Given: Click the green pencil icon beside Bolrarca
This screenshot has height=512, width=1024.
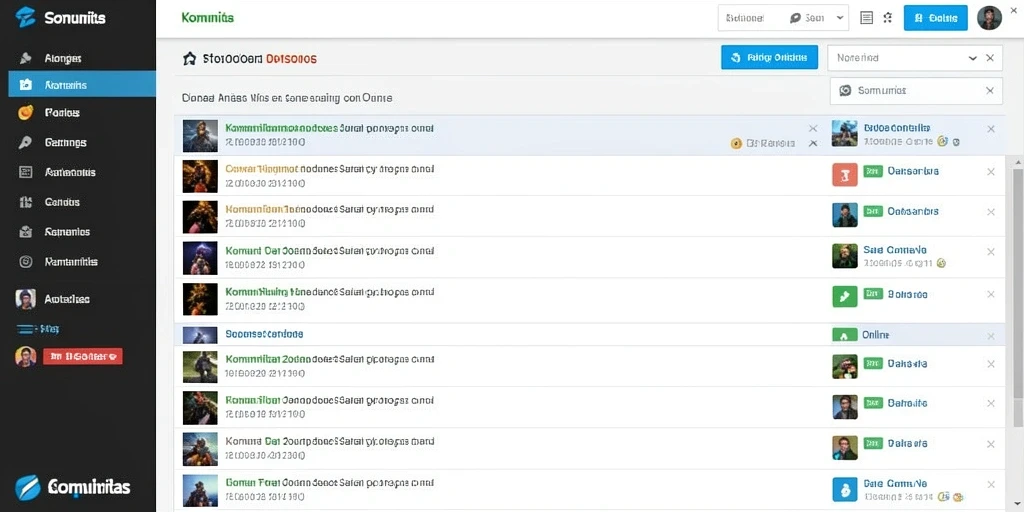Looking at the screenshot, I should (844, 296).
